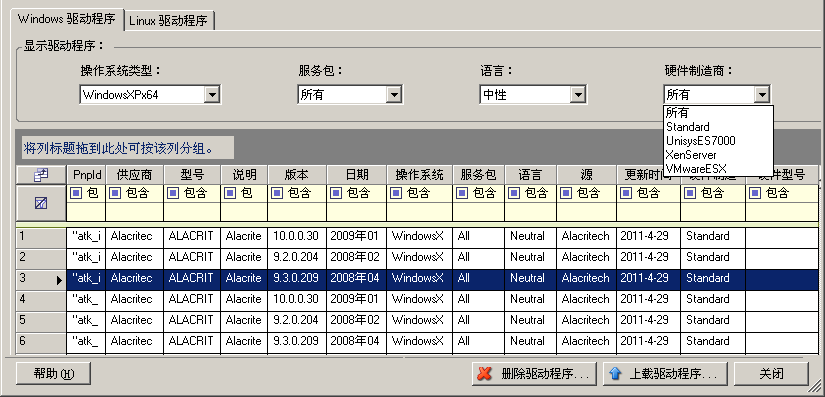Sort by the PnpId column header
The width and height of the screenshot is (825, 397).
point(86,175)
